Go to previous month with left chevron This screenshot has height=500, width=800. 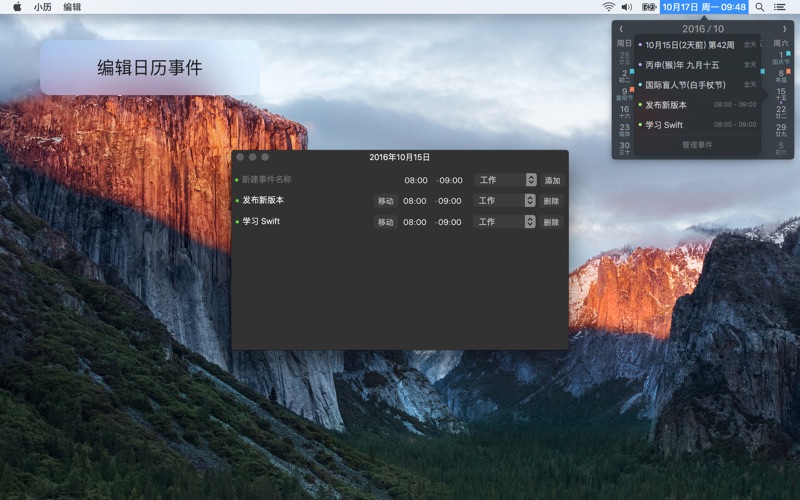click(x=621, y=29)
